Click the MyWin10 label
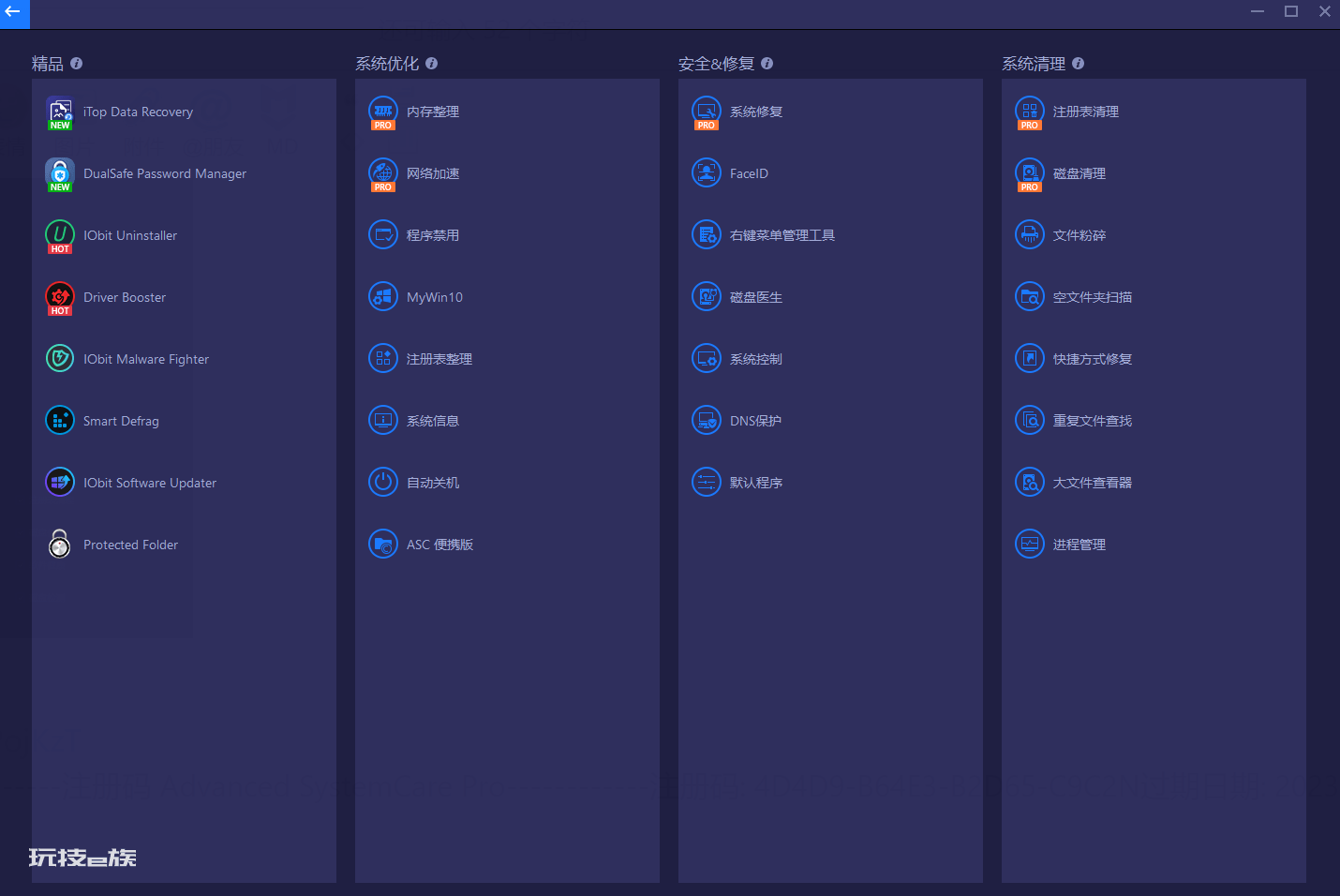 tap(435, 297)
